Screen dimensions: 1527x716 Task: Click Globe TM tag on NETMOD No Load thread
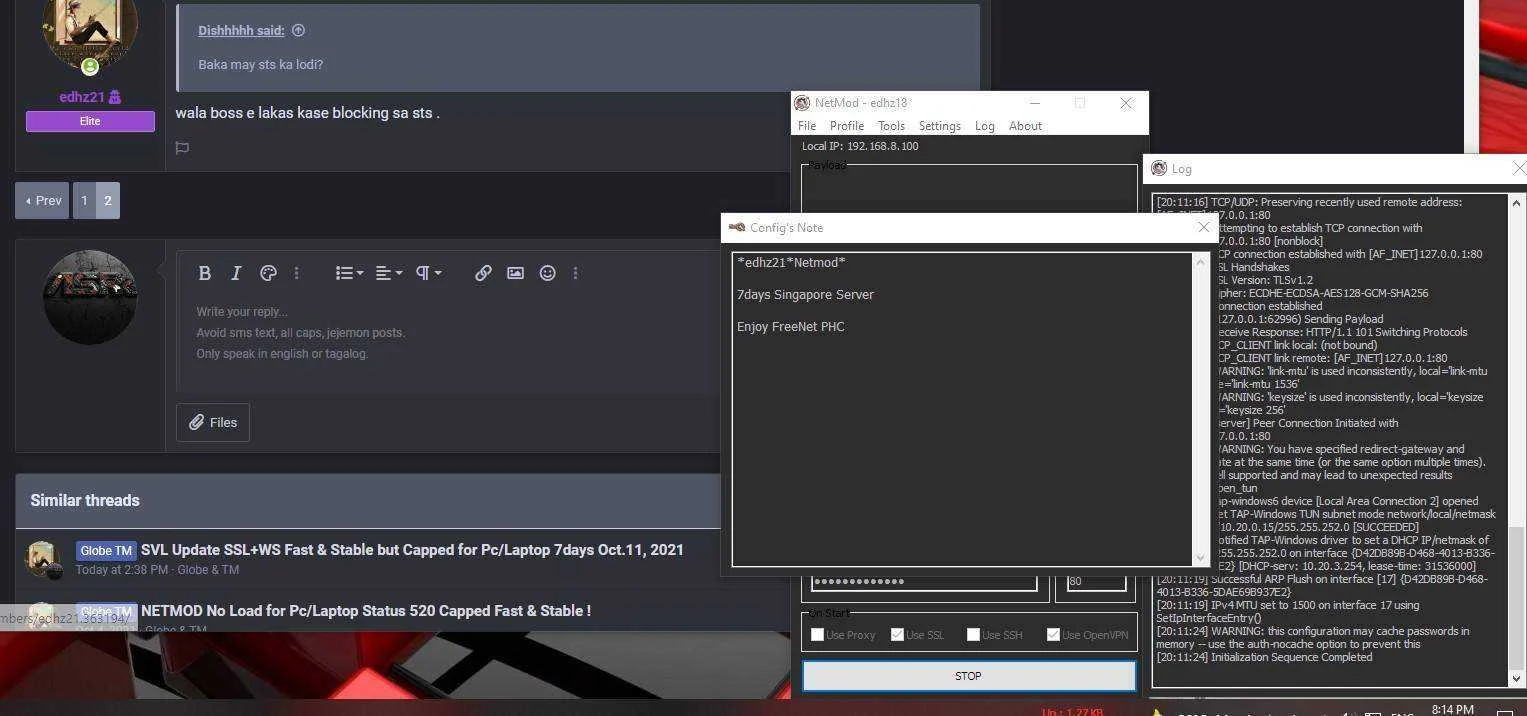point(106,610)
